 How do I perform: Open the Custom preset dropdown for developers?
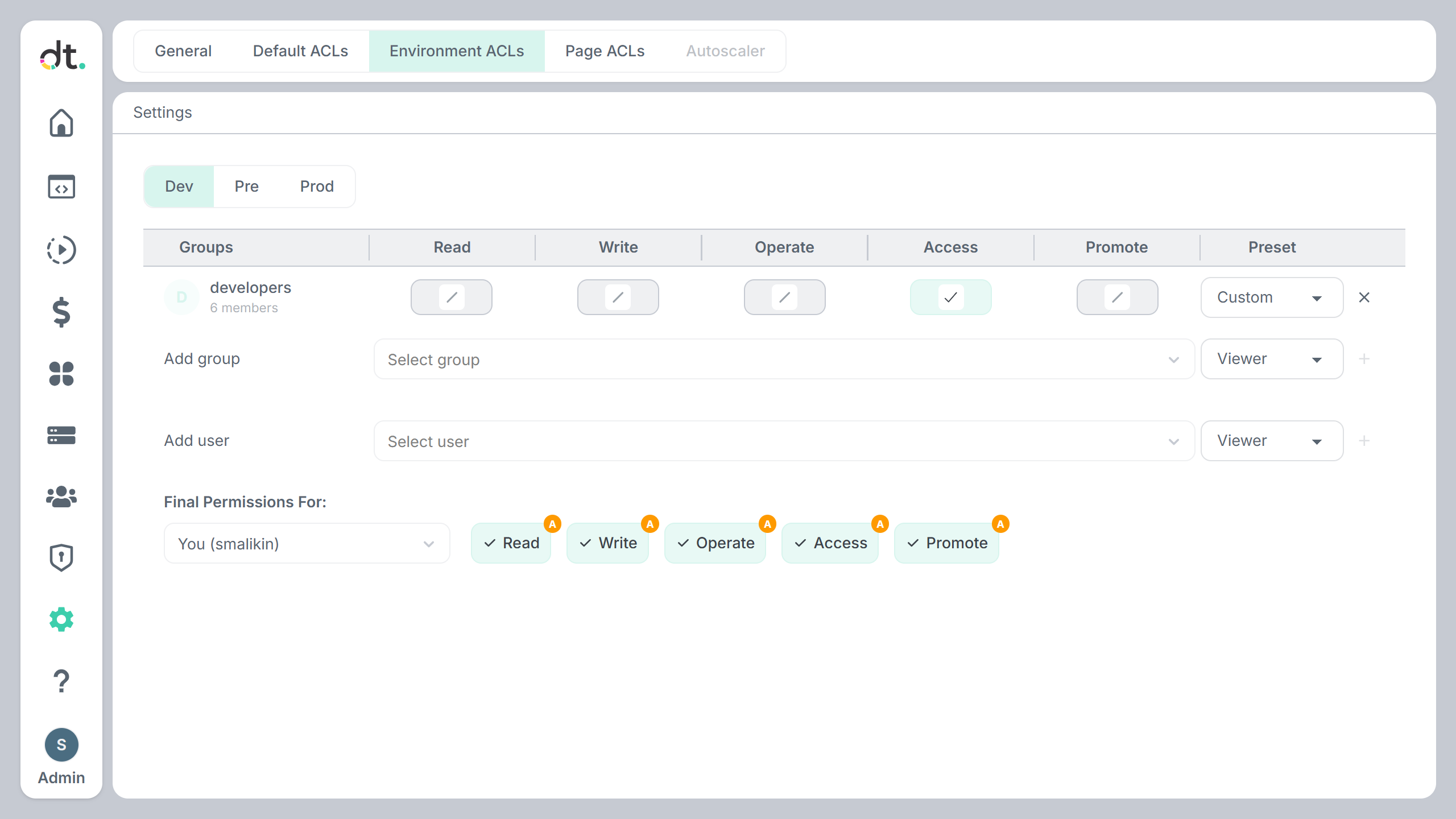point(1272,297)
